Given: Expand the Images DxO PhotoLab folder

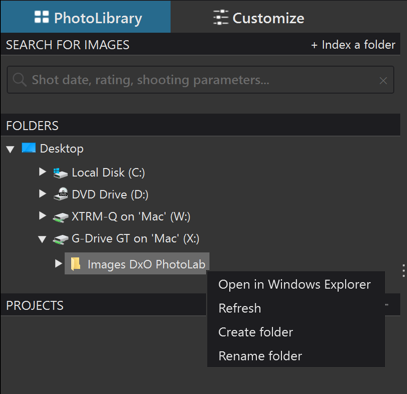Looking at the screenshot, I should (58, 264).
